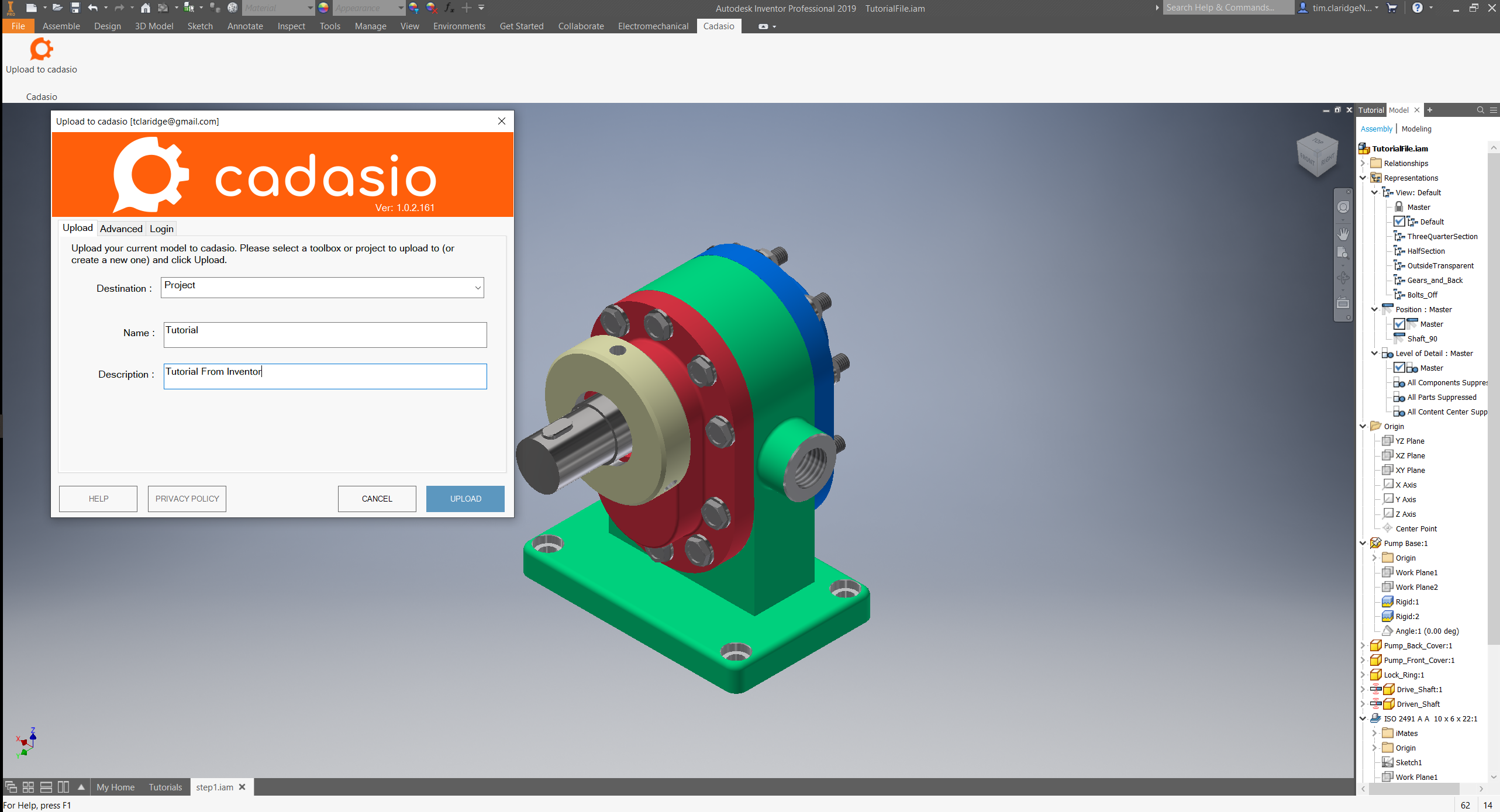The height and width of the screenshot is (812, 1500).
Task: Click the Appearance color wheel swatch
Action: pyautogui.click(x=323, y=8)
